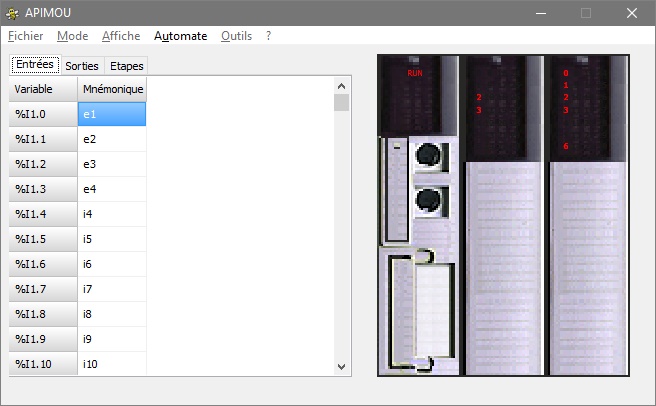Click the lower round port on the PLC
The height and width of the screenshot is (406, 656).
point(430,200)
